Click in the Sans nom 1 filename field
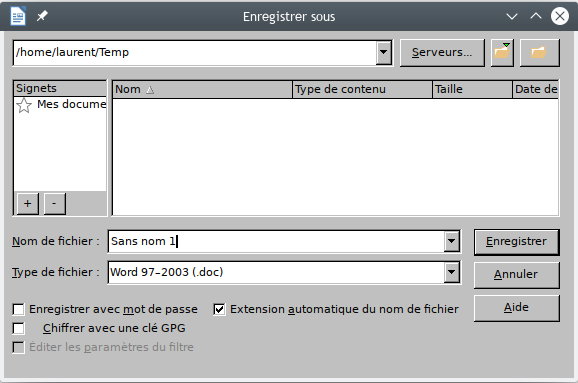 (276, 241)
